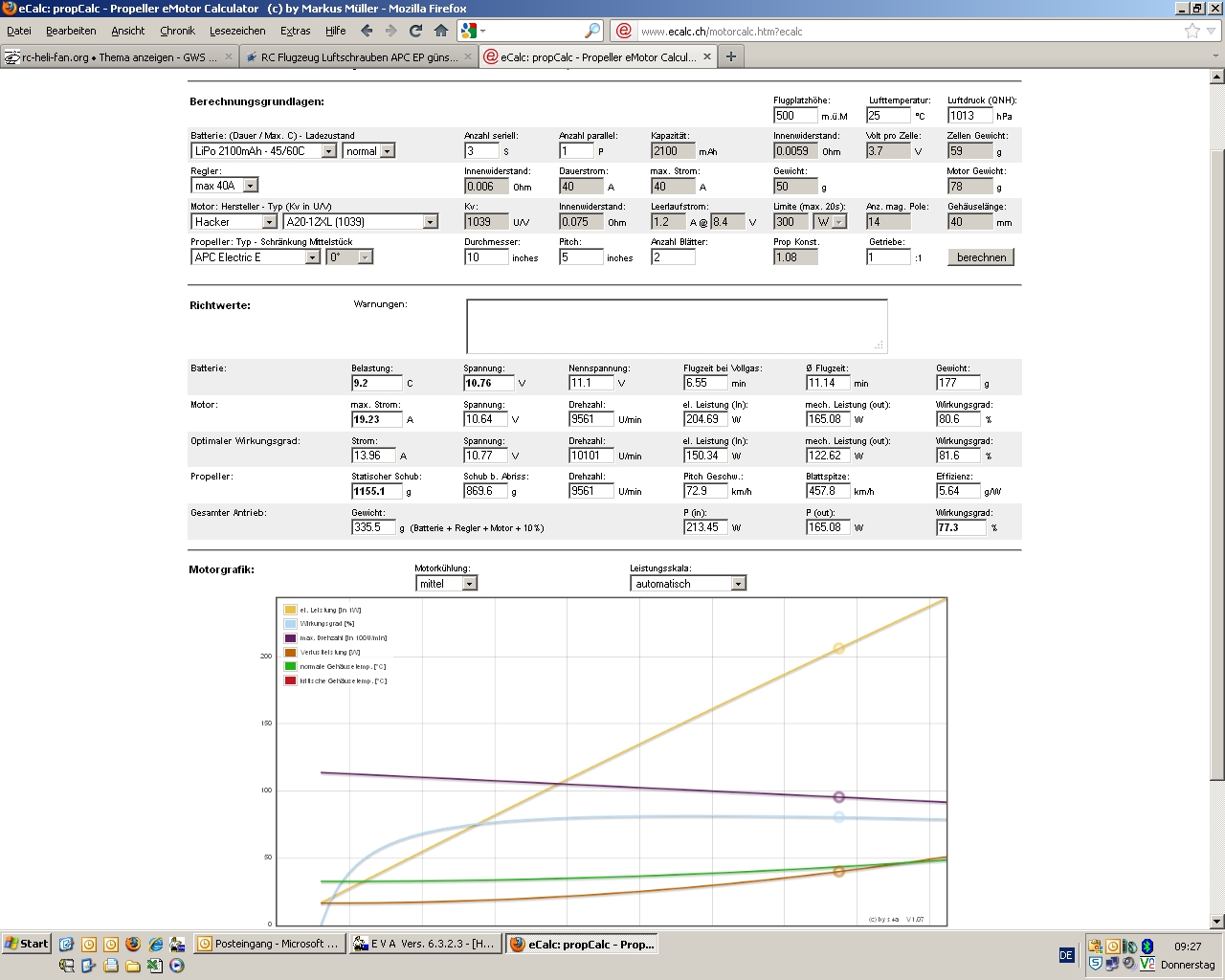
Task: Launch Firefox from quick launch bar
Action: click(132, 944)
